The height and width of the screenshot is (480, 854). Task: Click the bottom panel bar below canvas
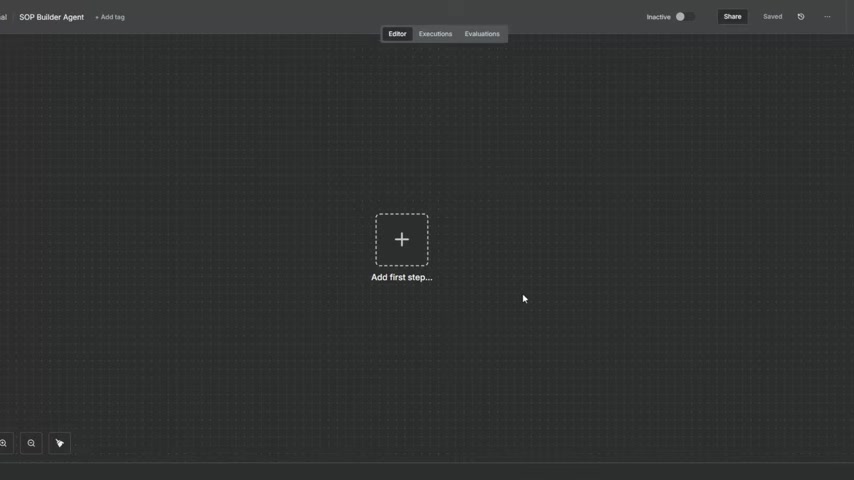click(427, 471)
